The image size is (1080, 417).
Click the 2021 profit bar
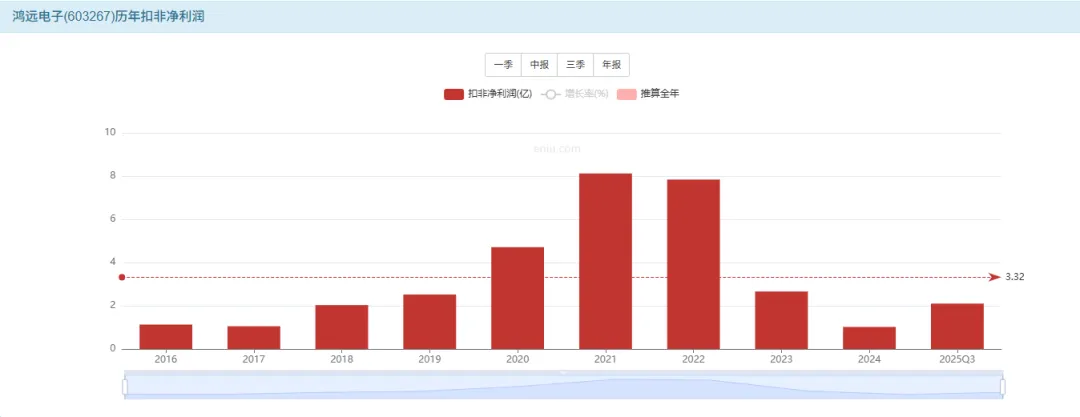(x=605, y=261)
